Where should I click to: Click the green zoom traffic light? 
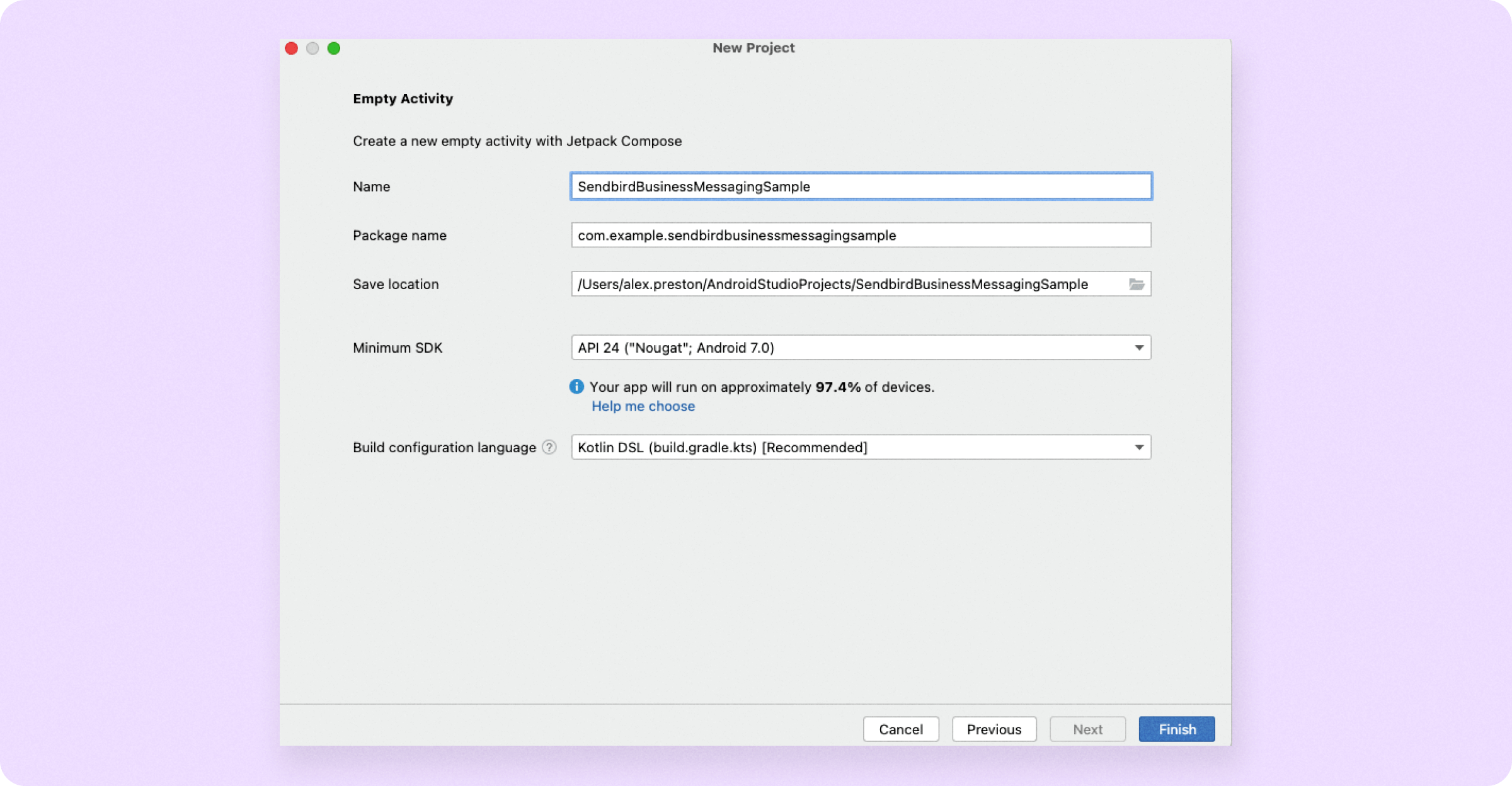pyautogui.click(x=334, y=48)
